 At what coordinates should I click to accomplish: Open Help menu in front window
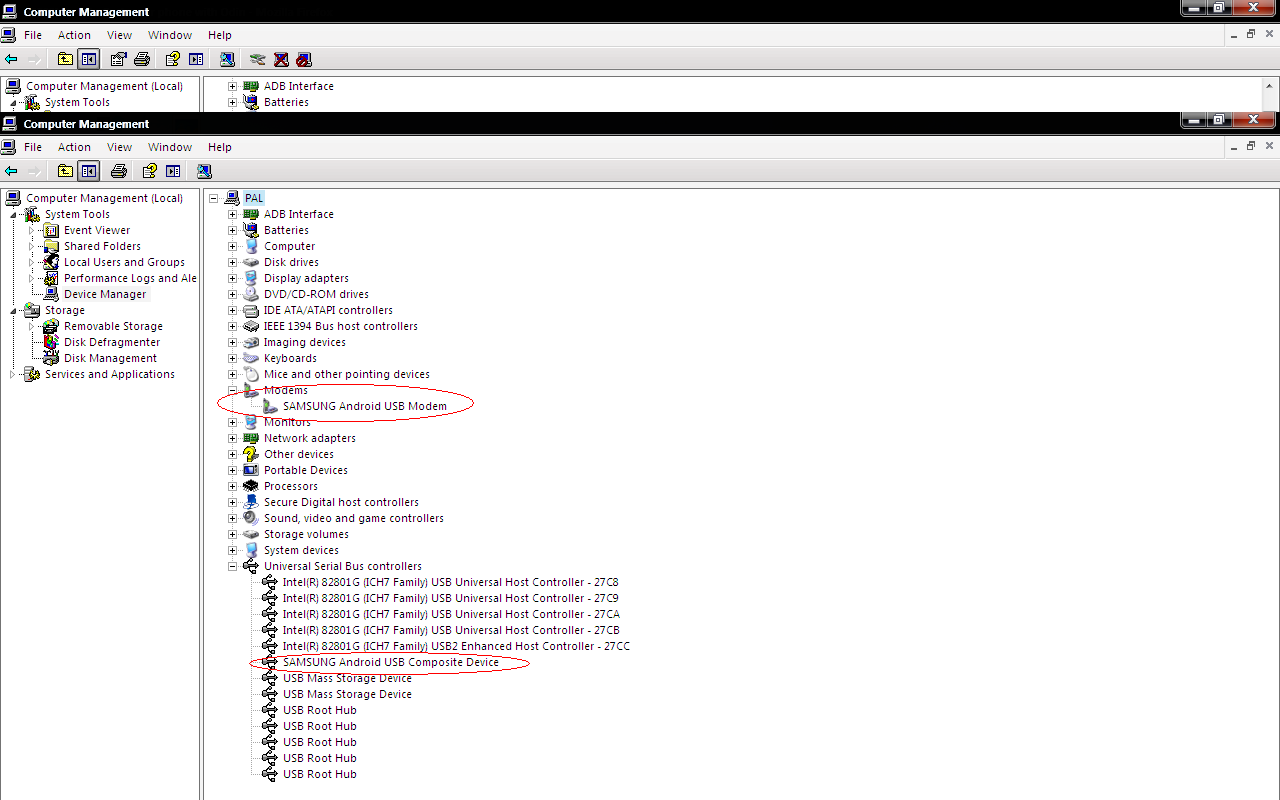point(220,147)
